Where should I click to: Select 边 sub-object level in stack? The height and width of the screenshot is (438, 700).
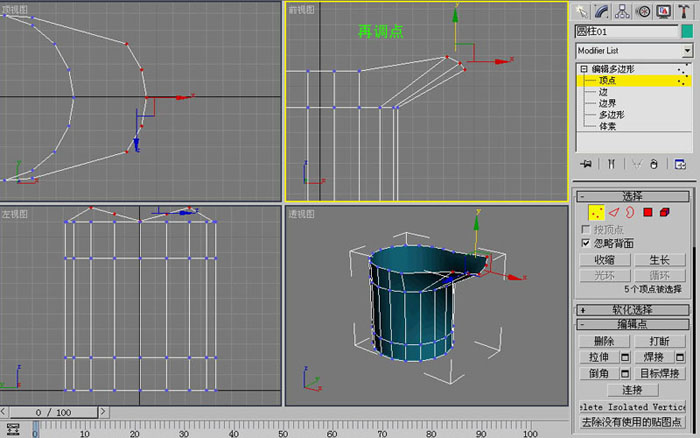(603, 92)
